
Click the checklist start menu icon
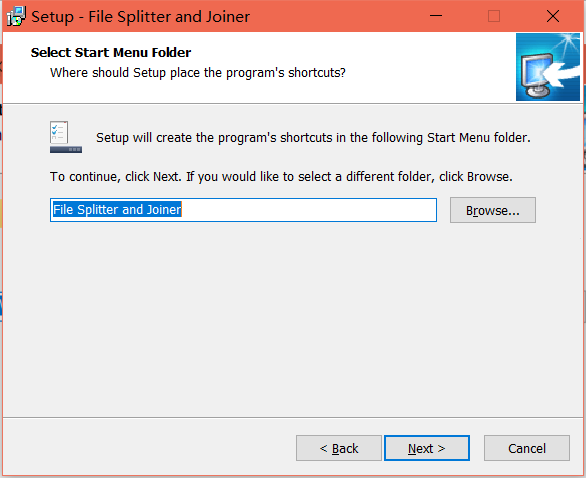66,137
